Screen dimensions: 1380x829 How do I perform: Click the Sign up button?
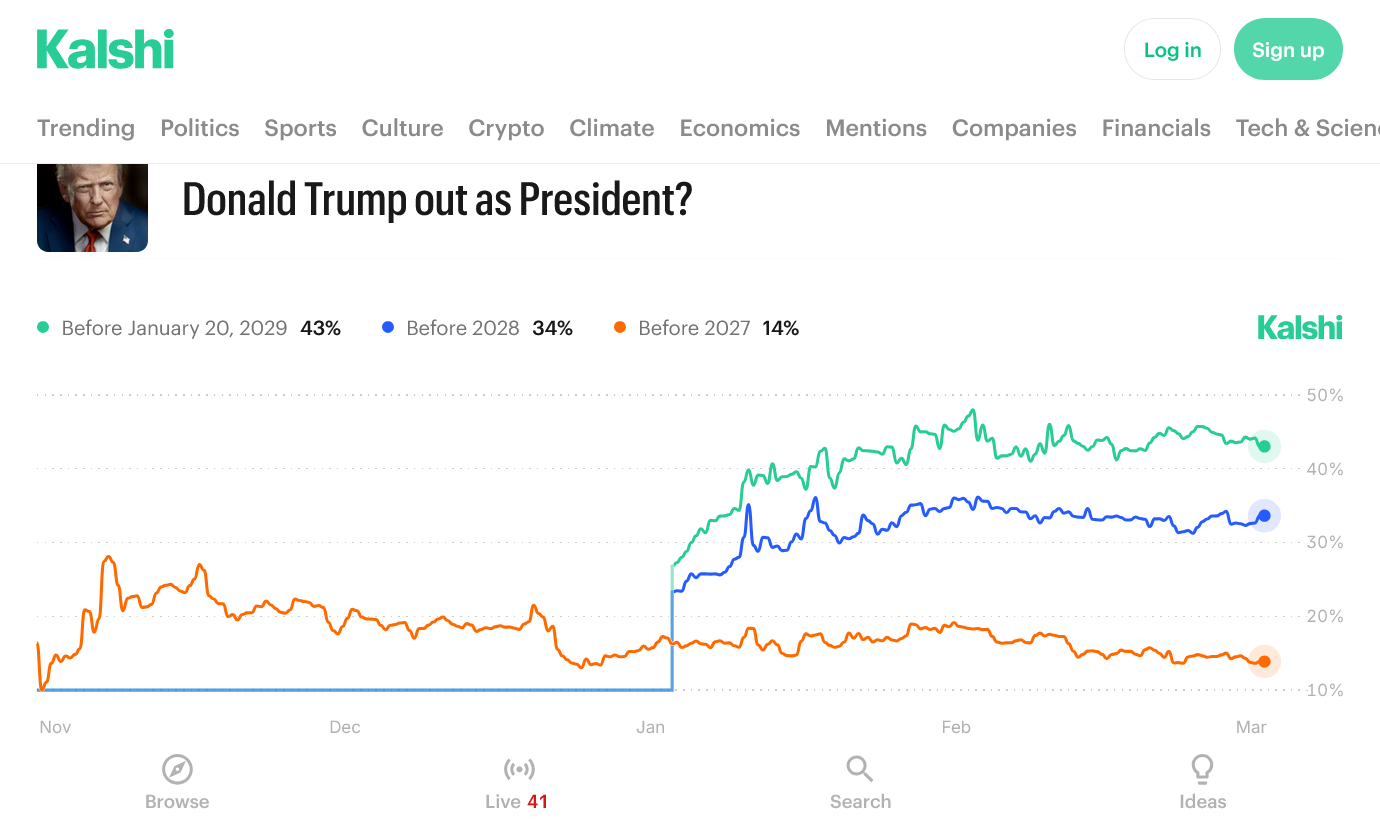pyautogui.click(x=1288, y=50)
